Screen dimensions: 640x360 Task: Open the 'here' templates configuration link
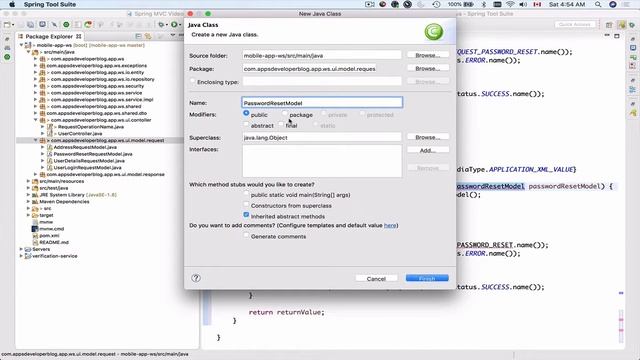[390, 225]
